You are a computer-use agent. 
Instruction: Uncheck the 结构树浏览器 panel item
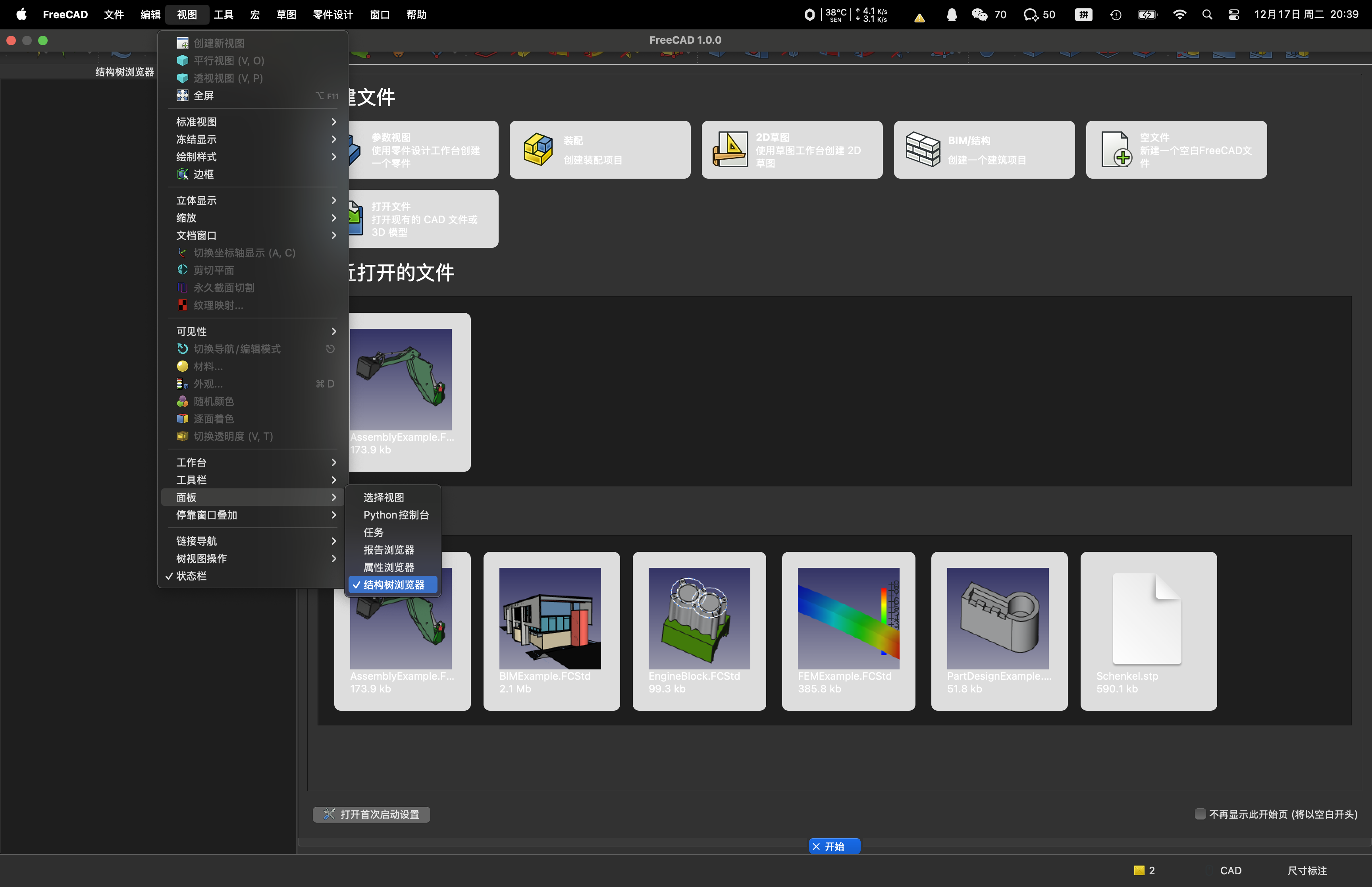pos(393,584)
